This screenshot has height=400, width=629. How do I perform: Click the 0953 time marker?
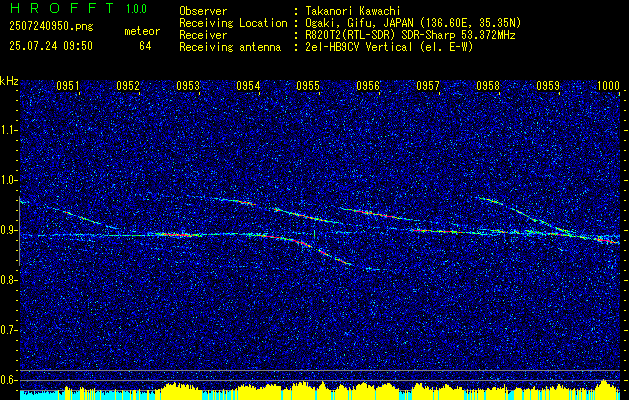pos(188,85)
